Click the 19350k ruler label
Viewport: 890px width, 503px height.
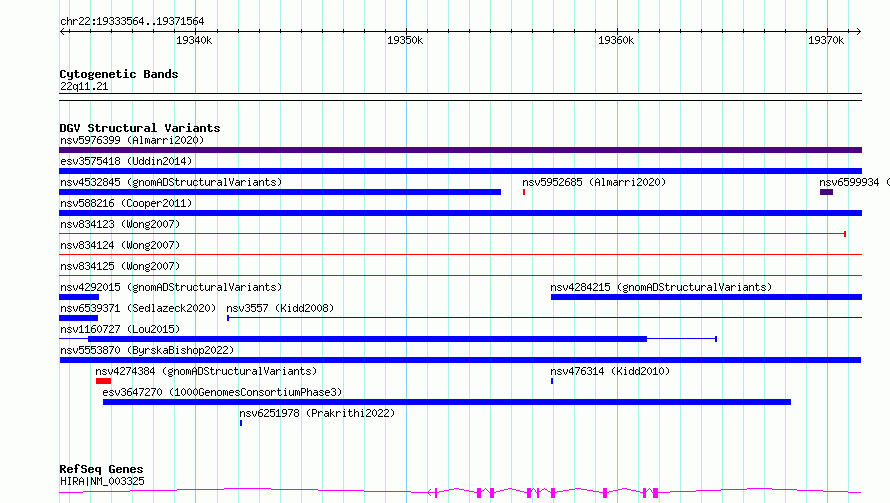pyautogui.click(x=405, y=40)
